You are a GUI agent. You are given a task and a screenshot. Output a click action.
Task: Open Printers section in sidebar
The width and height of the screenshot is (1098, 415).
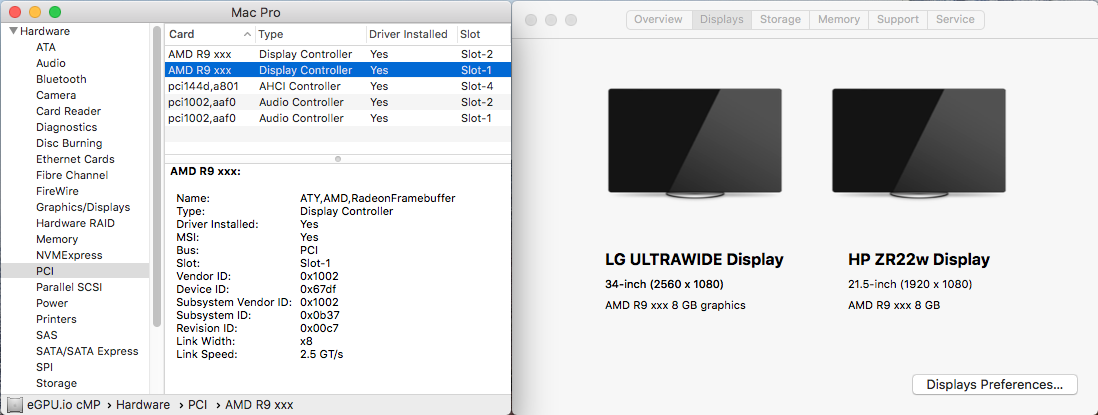56,319
